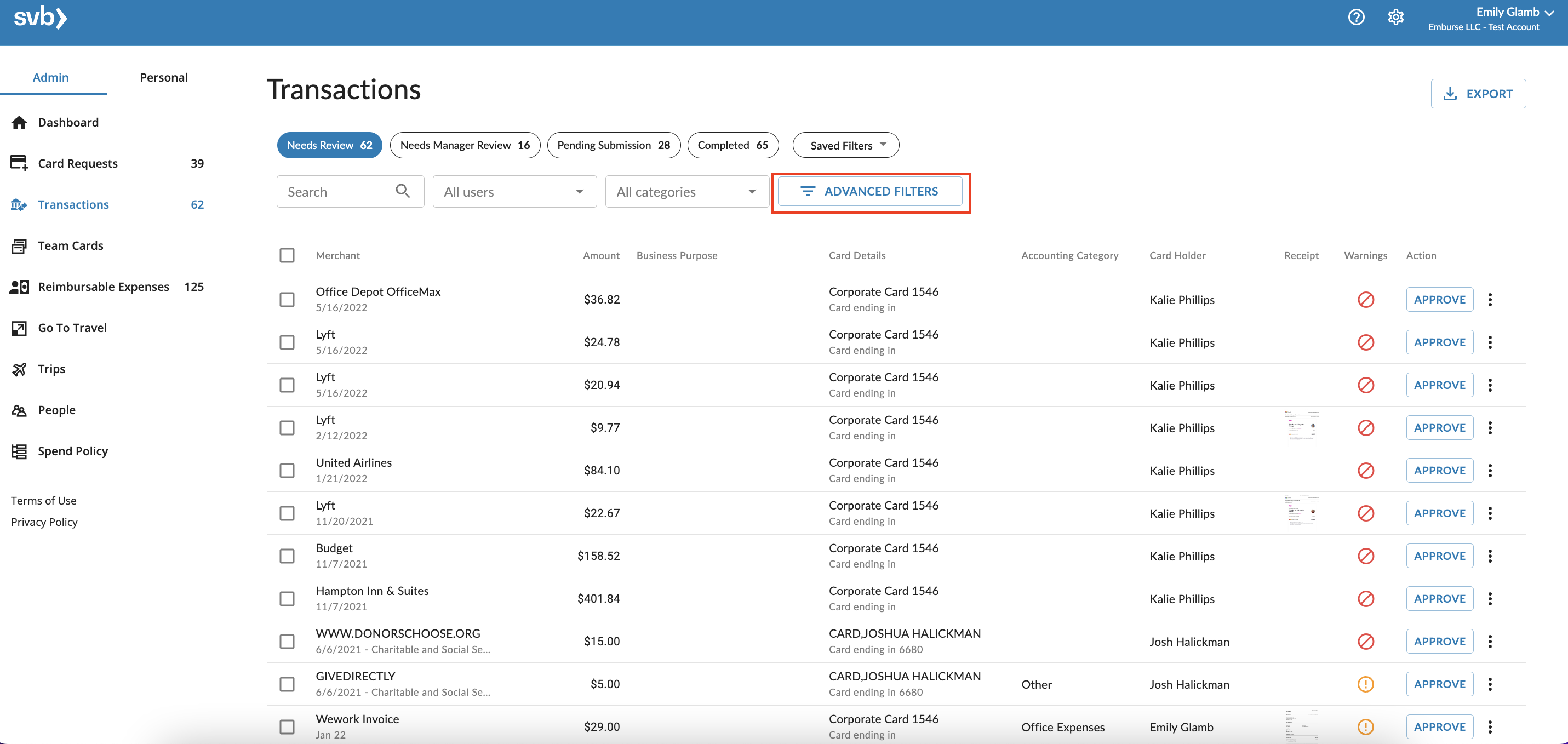Switch to the Needs Manager Review 16 tab
Viewport: 1568px width, 744px height.
click(x=464, y=144)
